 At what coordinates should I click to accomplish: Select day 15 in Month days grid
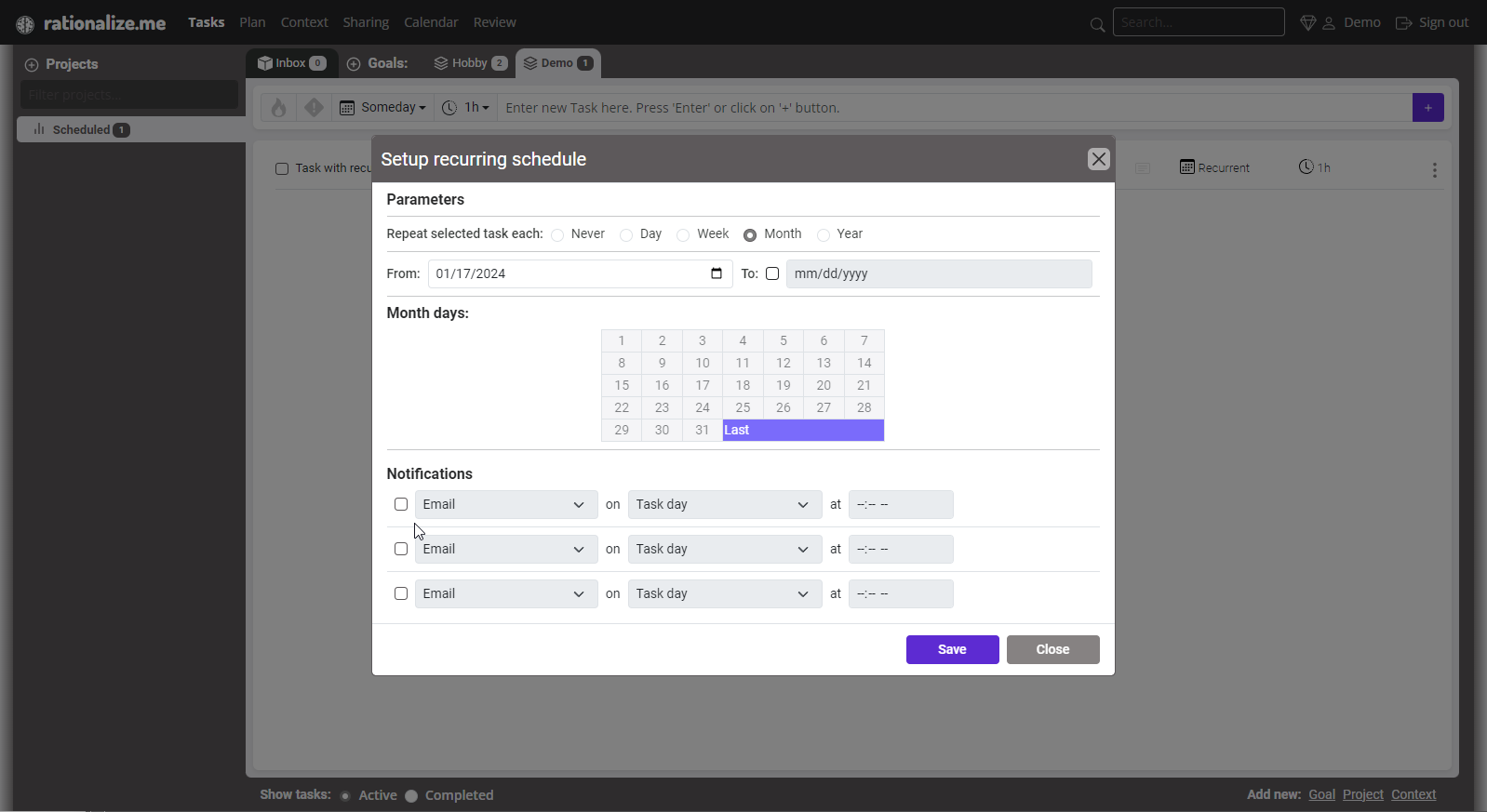[x=622, y=385]
